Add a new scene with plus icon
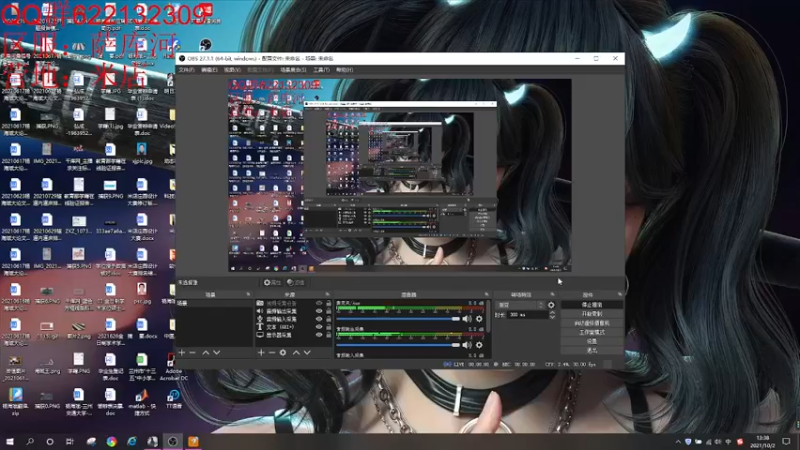 pos(182,353)
